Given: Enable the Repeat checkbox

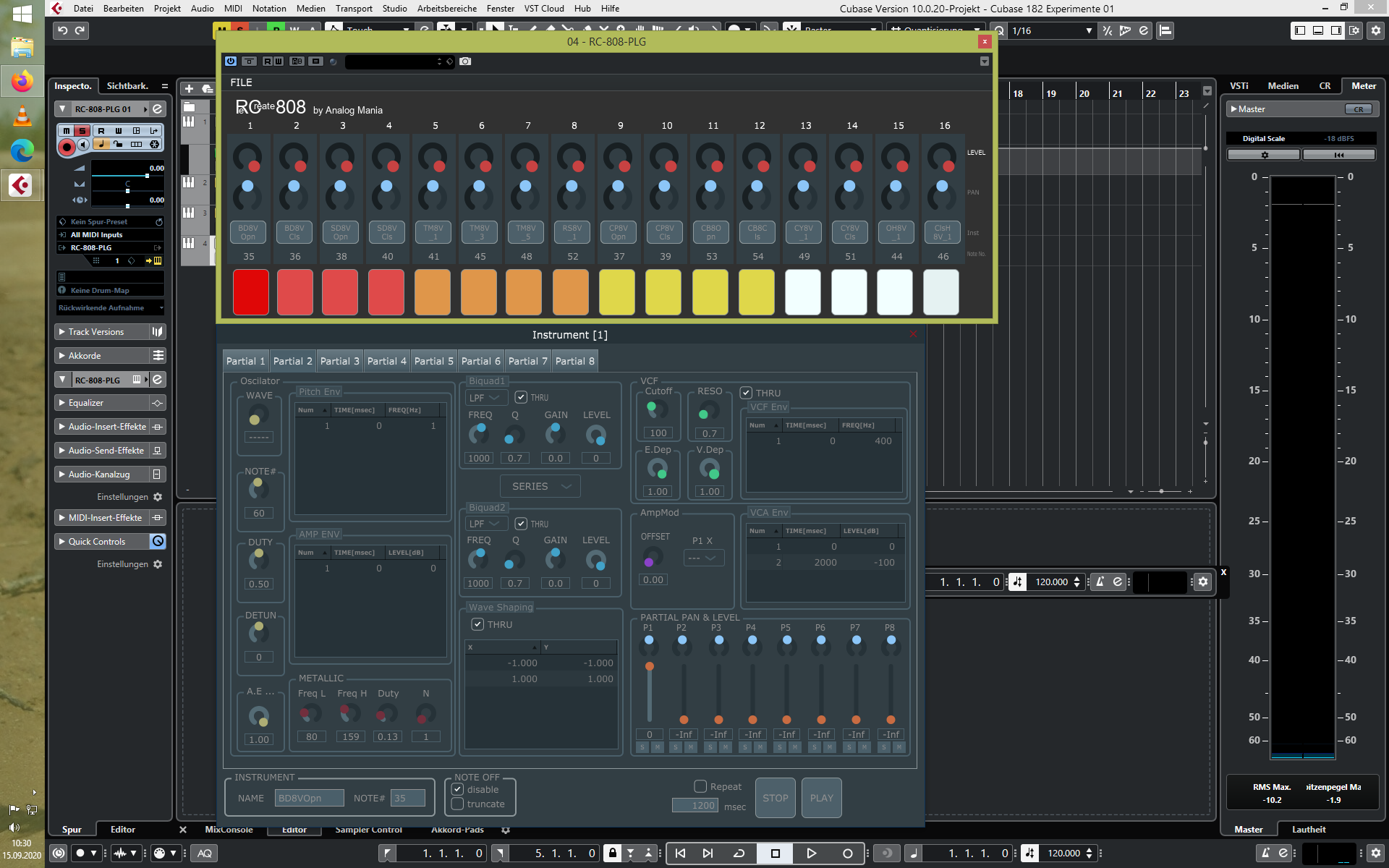Looking at the screenshot, I should point(700,786).
